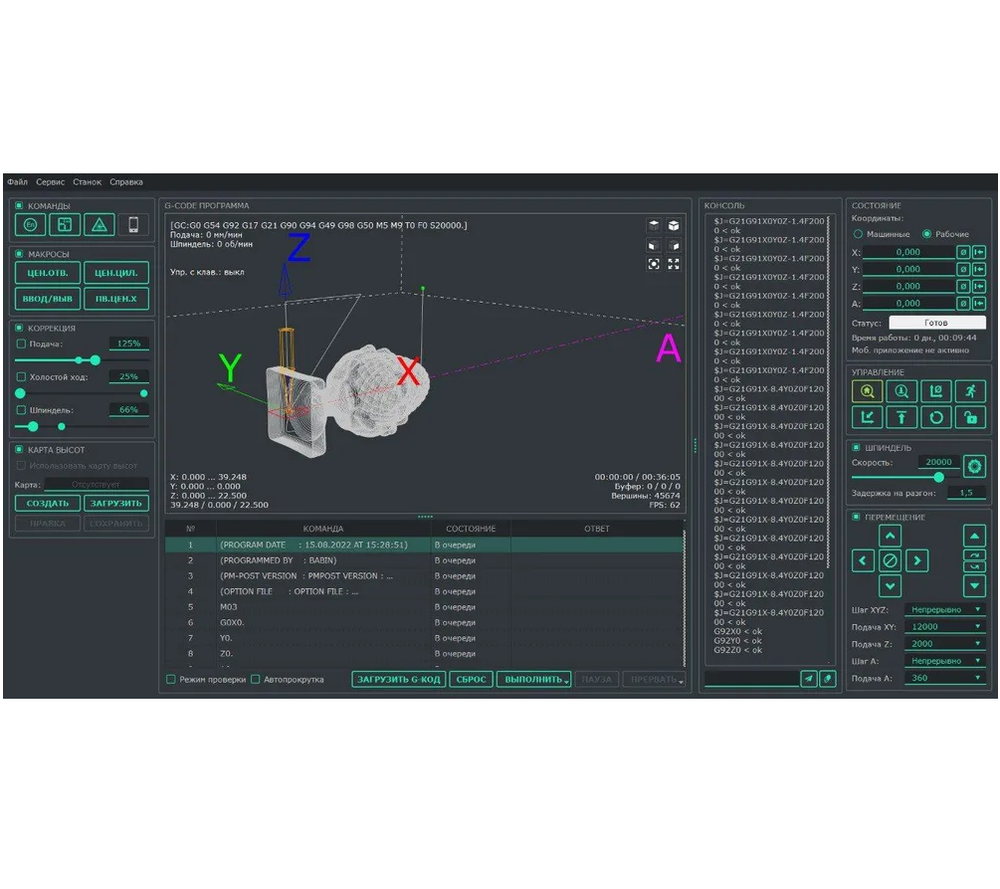Click the СБРОС button
The image size is (1000, 889).
(x=470, y=679)
